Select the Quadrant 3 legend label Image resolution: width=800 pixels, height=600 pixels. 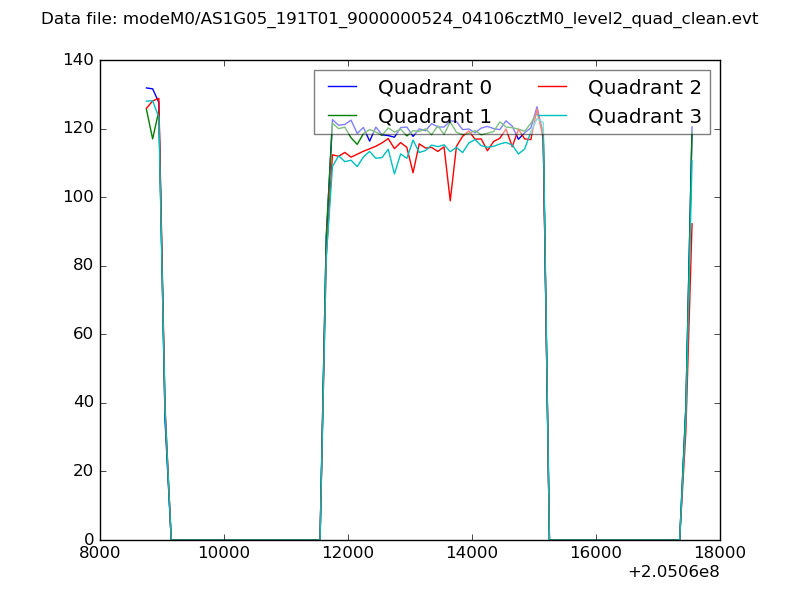point(644,116)
